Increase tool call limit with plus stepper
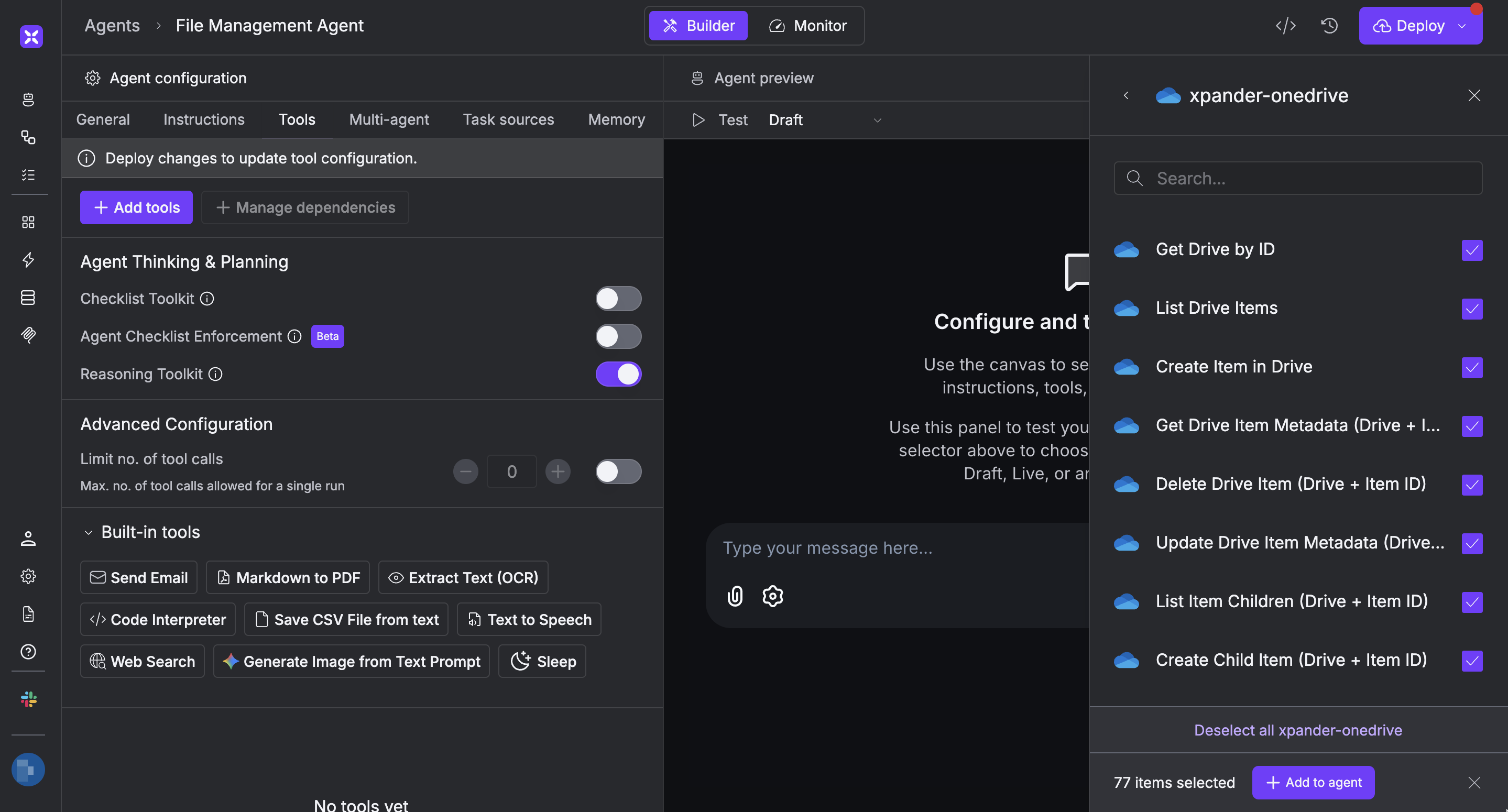The width and height of the screenshot is (1508, 812). pyautogui.click(x=558, y=471)
